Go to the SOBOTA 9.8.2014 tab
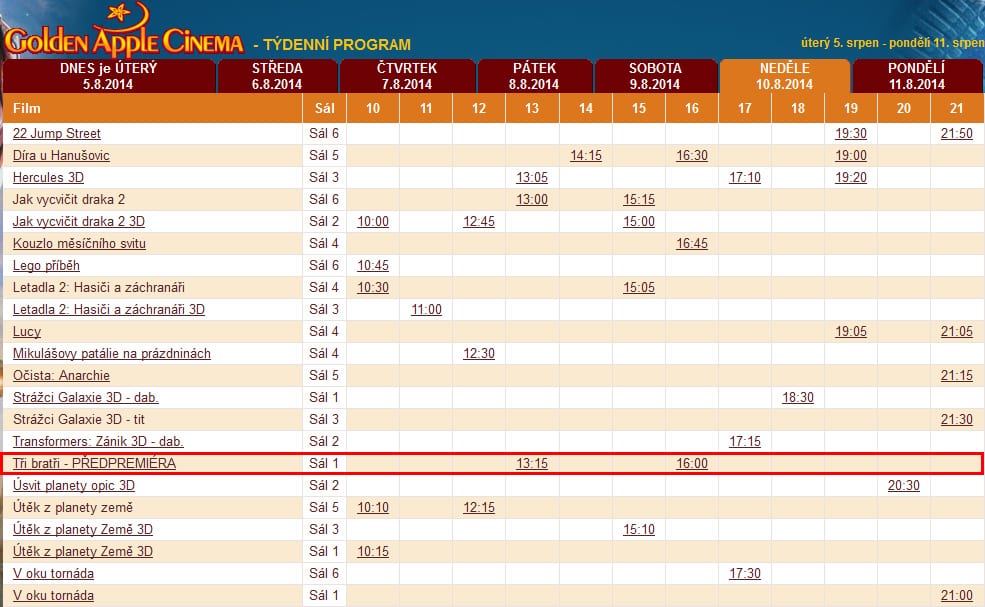985x607 pixels. (x=655, y=76)
